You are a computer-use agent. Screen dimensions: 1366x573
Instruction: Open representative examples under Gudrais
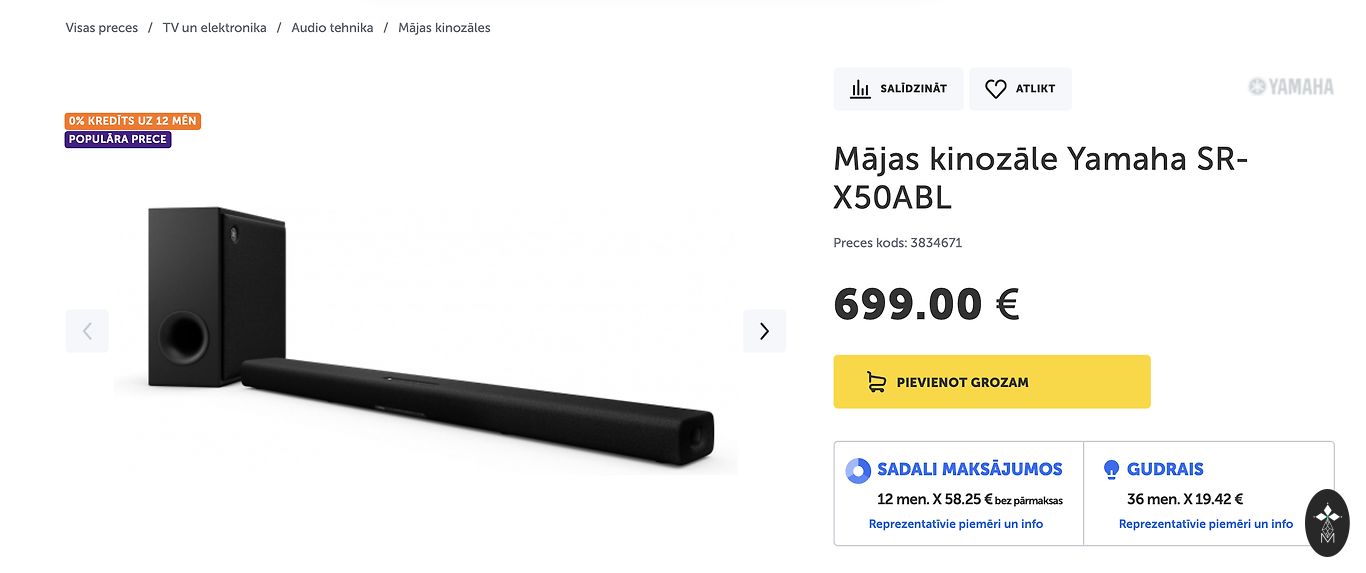(1205, 524)
